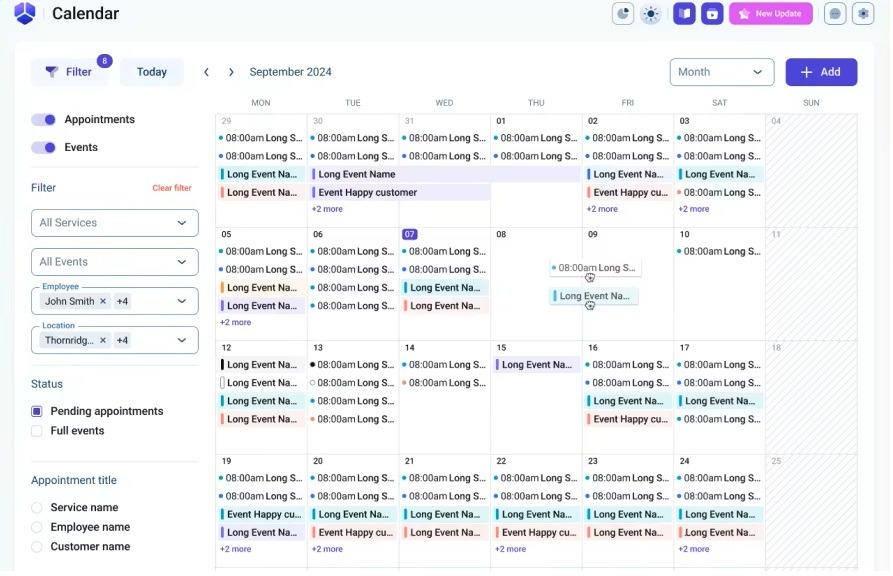Select the Service name radio option
The width and height of the screenshot is (893, 576).
pyautogui.click(x=37, y=508)
